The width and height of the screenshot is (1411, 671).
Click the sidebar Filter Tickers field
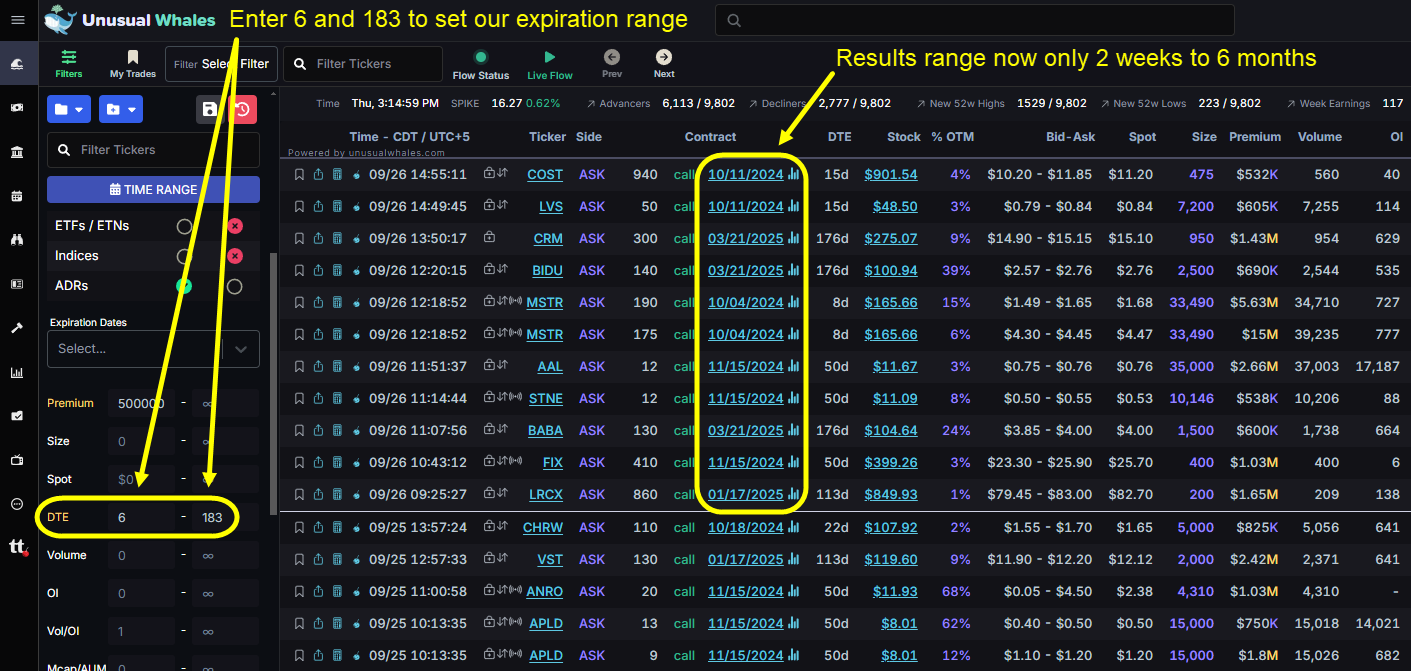[x=153, y=149]
